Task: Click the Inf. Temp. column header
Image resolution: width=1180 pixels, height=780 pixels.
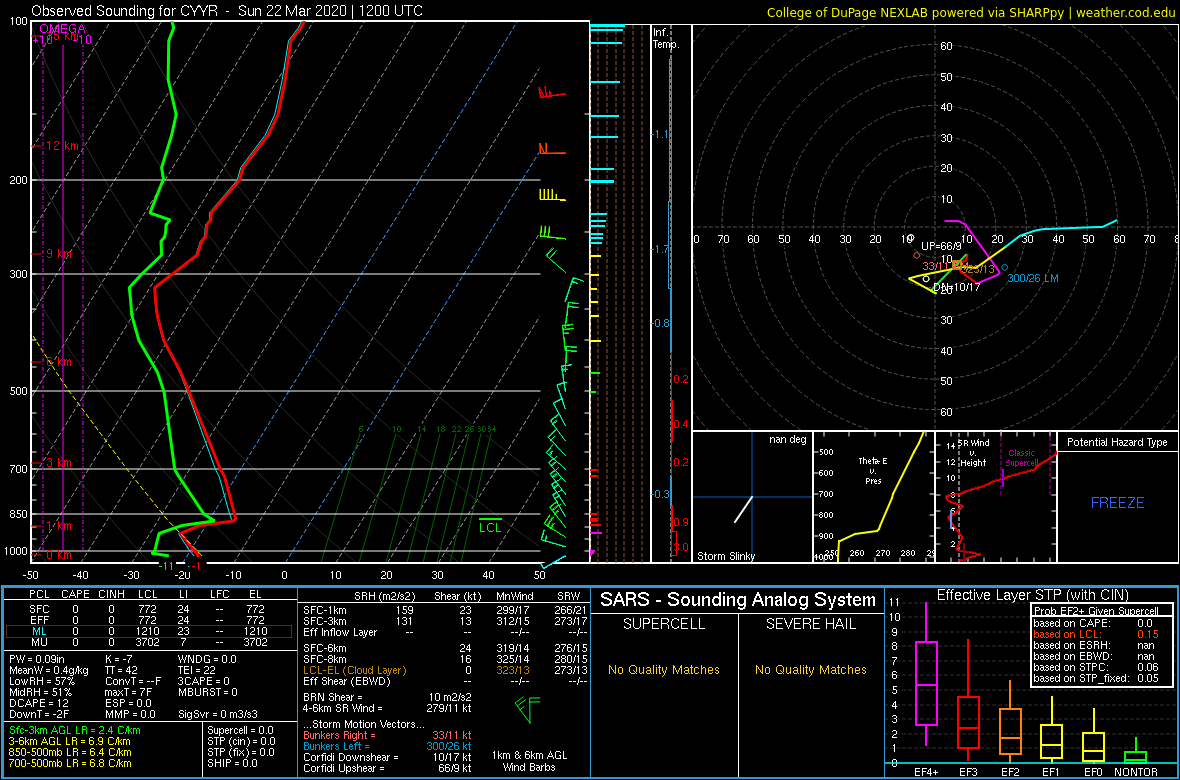Action: click(666, 39)
